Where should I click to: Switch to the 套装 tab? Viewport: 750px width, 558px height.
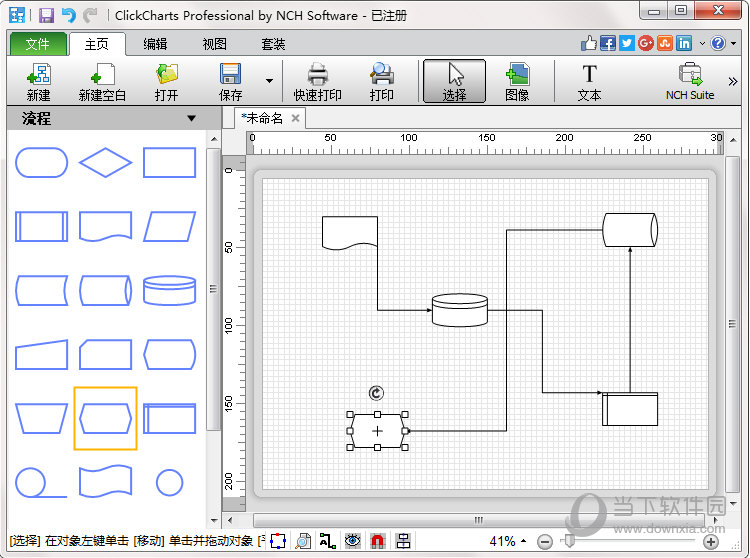pos(273,44)
